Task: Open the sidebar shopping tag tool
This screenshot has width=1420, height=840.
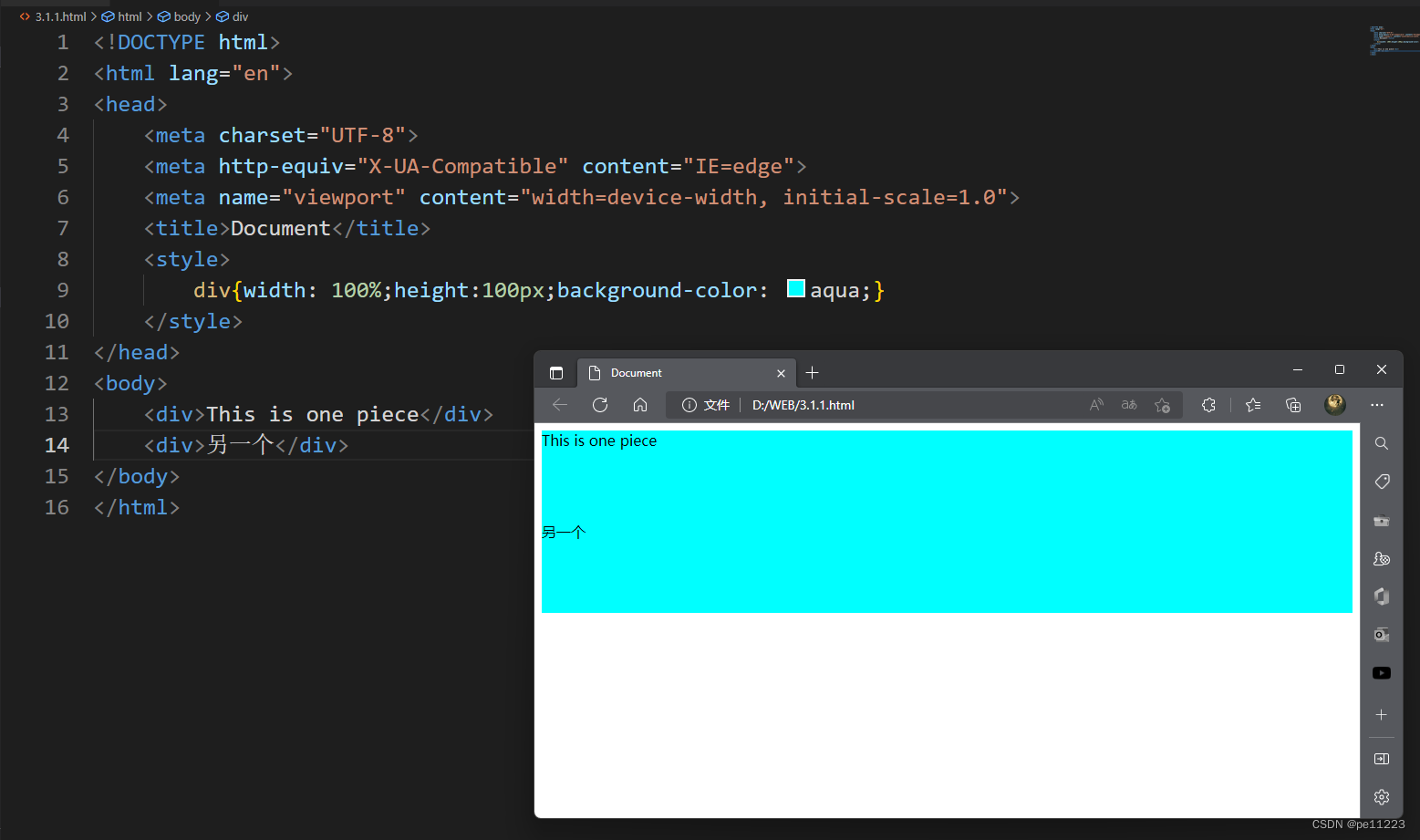Action: (x=1382, y=482)
